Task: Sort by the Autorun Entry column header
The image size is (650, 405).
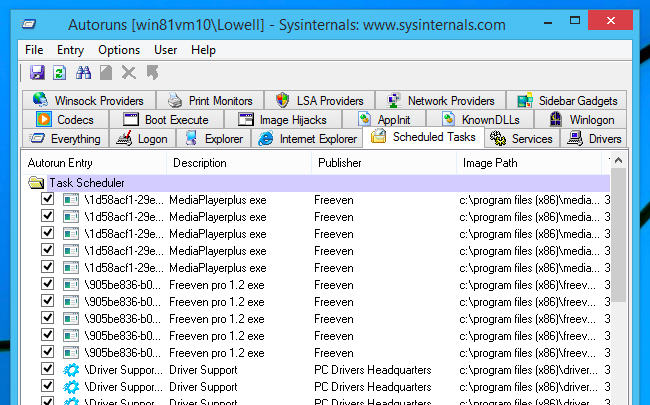Action: tap(94, 163)
